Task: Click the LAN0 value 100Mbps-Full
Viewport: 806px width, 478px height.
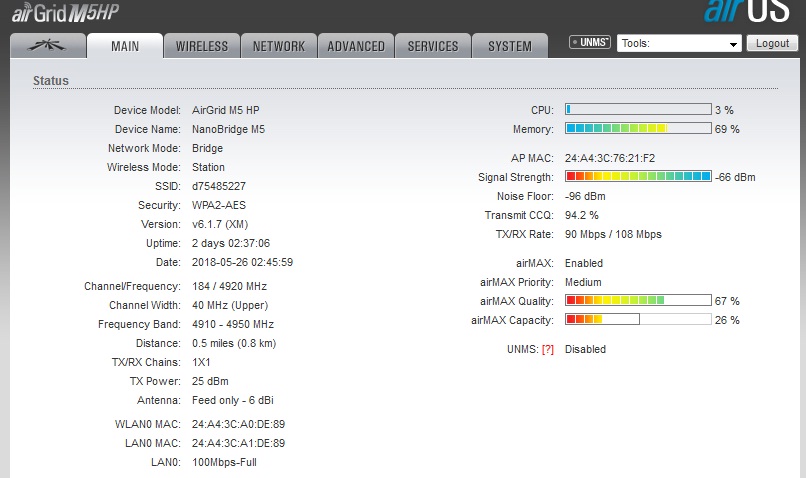Action: 224,462
